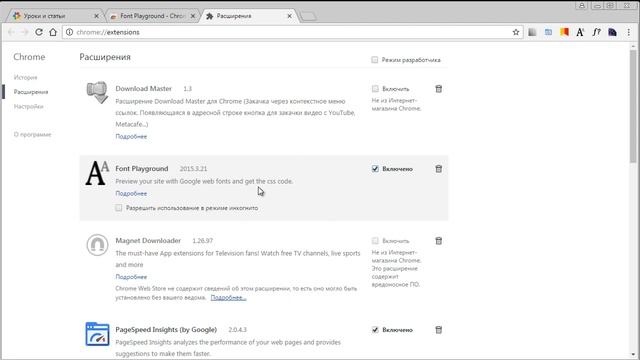Remove Magnet Downloader using trash icon
Screen dimensions: 640x360
click(x=439, y=241)
